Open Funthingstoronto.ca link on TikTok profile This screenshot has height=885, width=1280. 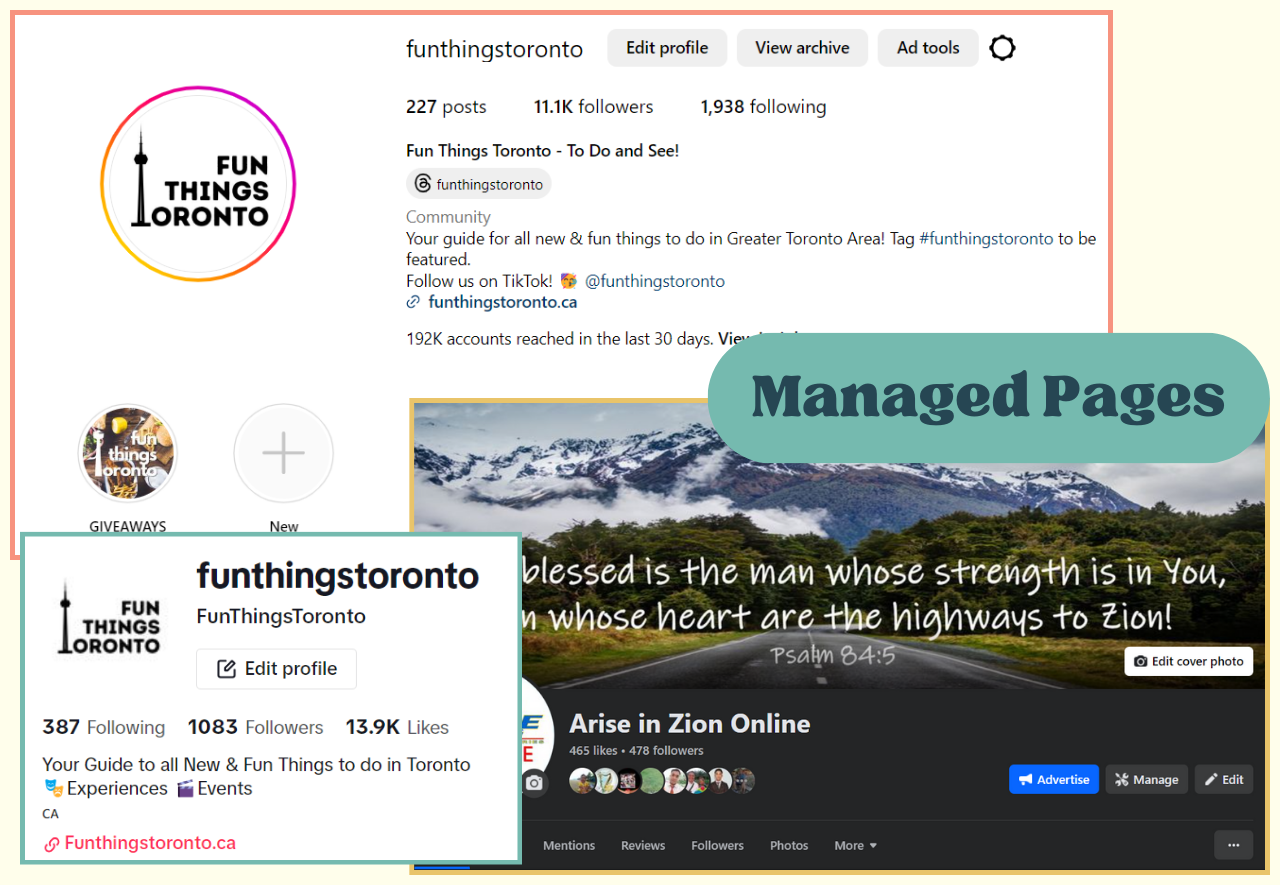tap(150, 843)
